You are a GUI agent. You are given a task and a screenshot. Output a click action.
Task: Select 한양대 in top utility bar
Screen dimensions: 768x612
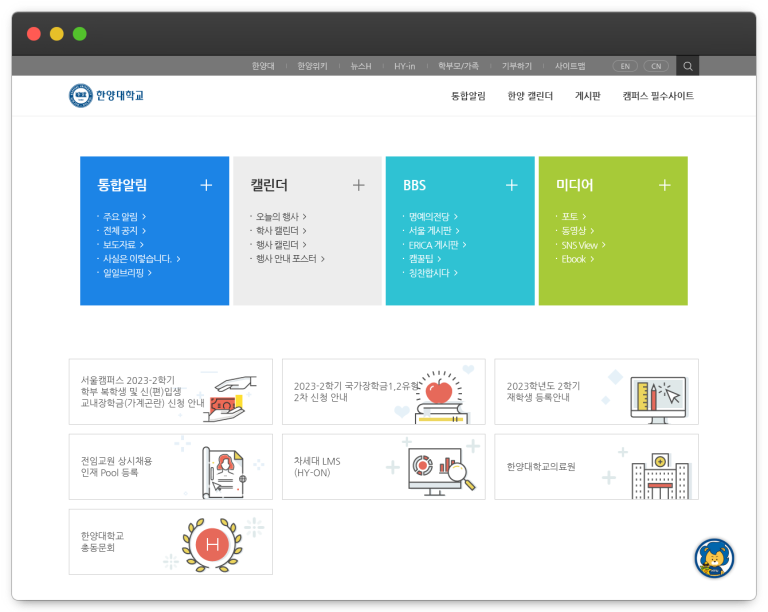pos(263,66)
